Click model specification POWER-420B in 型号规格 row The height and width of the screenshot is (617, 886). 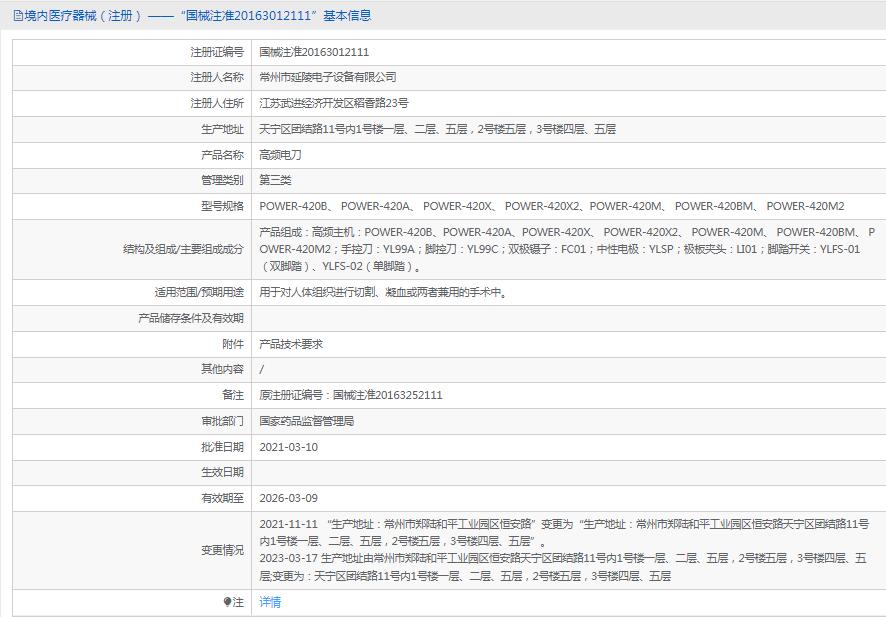click(293, 206)
